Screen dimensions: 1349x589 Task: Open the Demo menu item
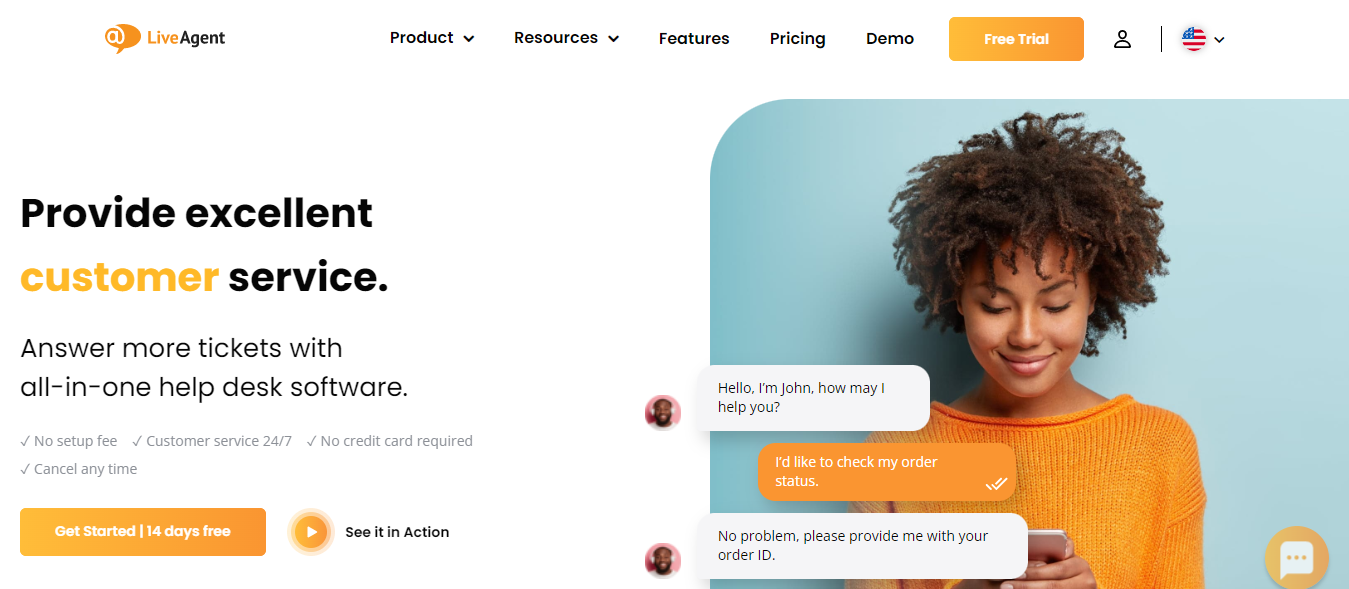pos(890,39)
